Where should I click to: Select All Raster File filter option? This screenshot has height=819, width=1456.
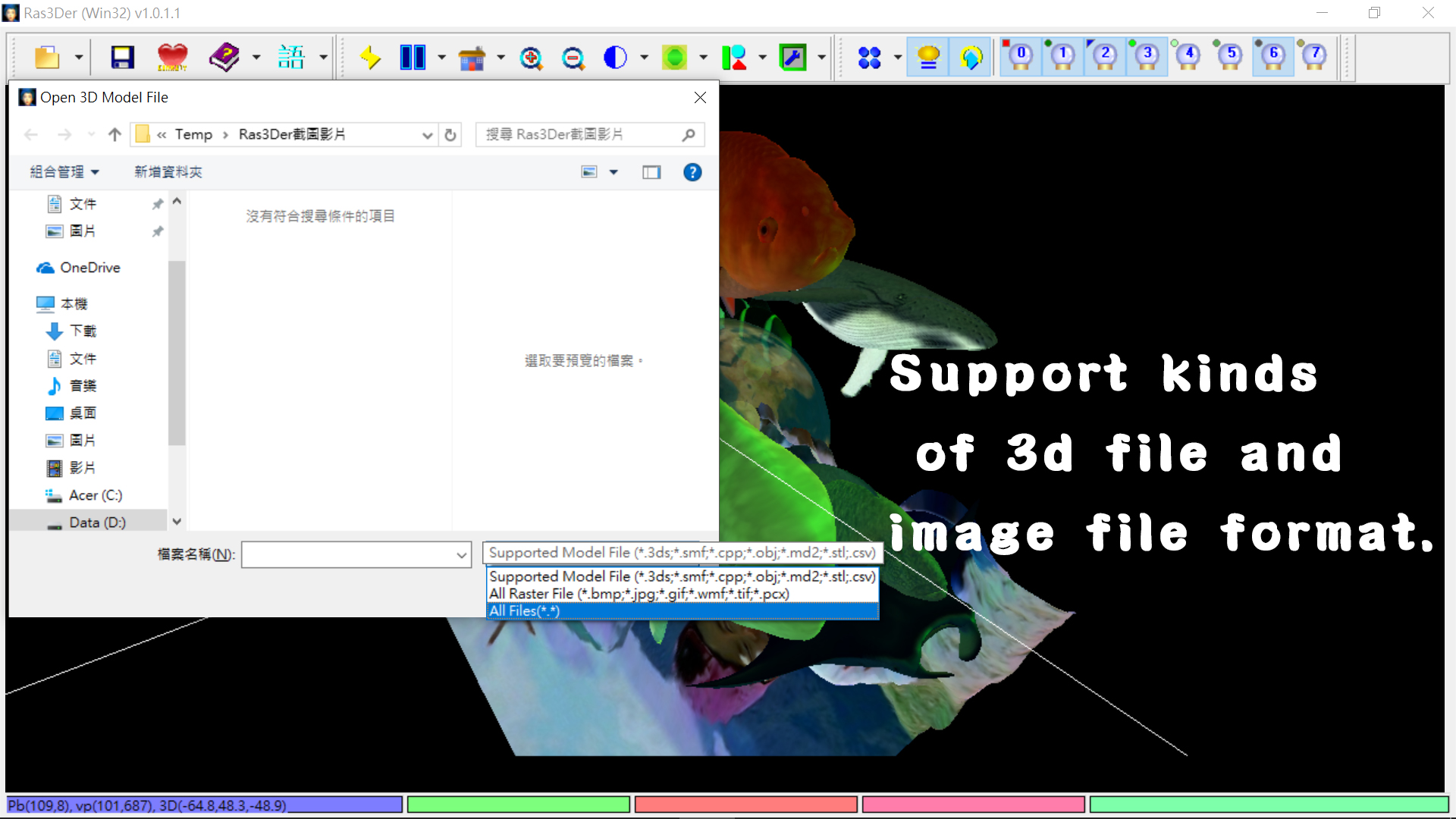639,594
